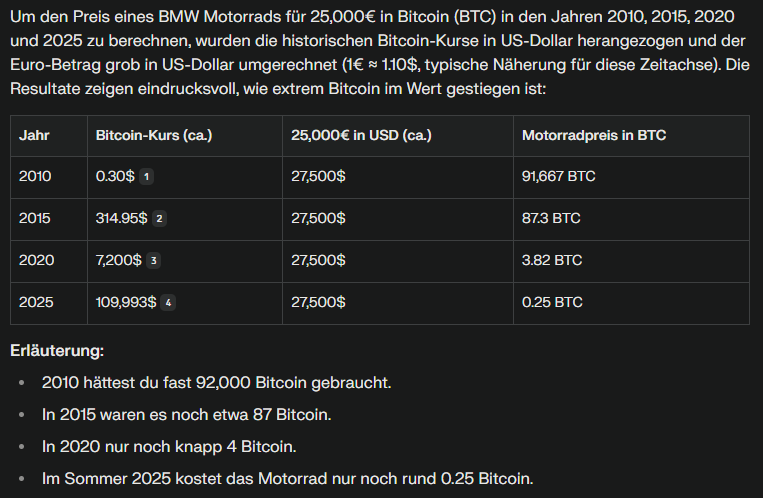Open citation badge 4 beside 109,993$
This screenshot has height=498, width=763.
(168, 302)
